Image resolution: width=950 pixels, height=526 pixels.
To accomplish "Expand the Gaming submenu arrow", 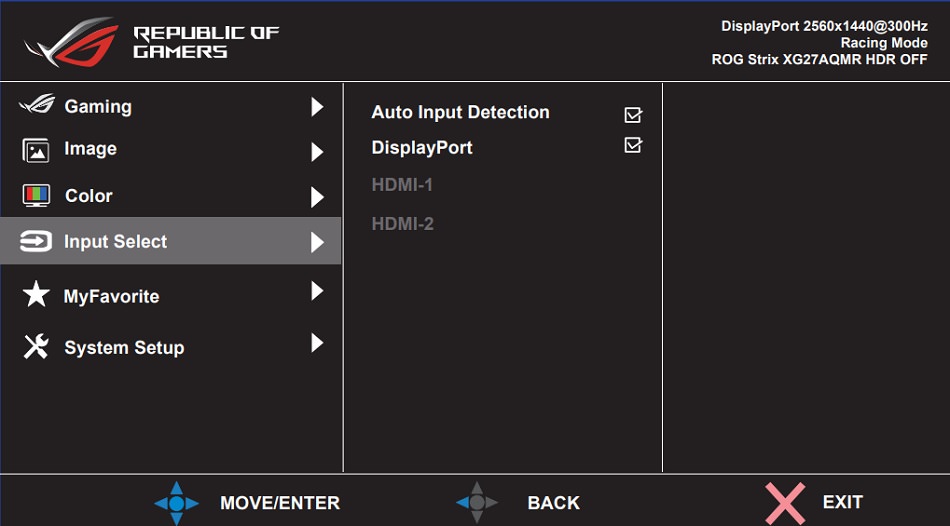I will coord(317,106).
